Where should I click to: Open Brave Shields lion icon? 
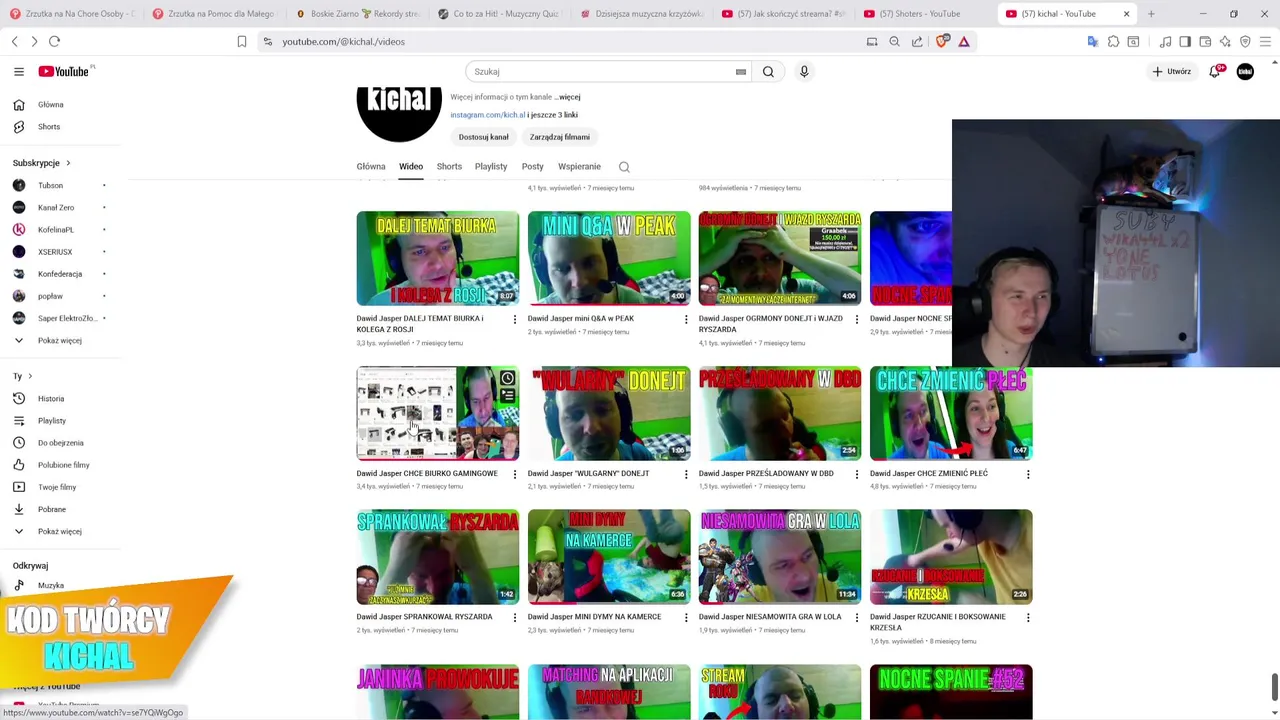[941, 41]
